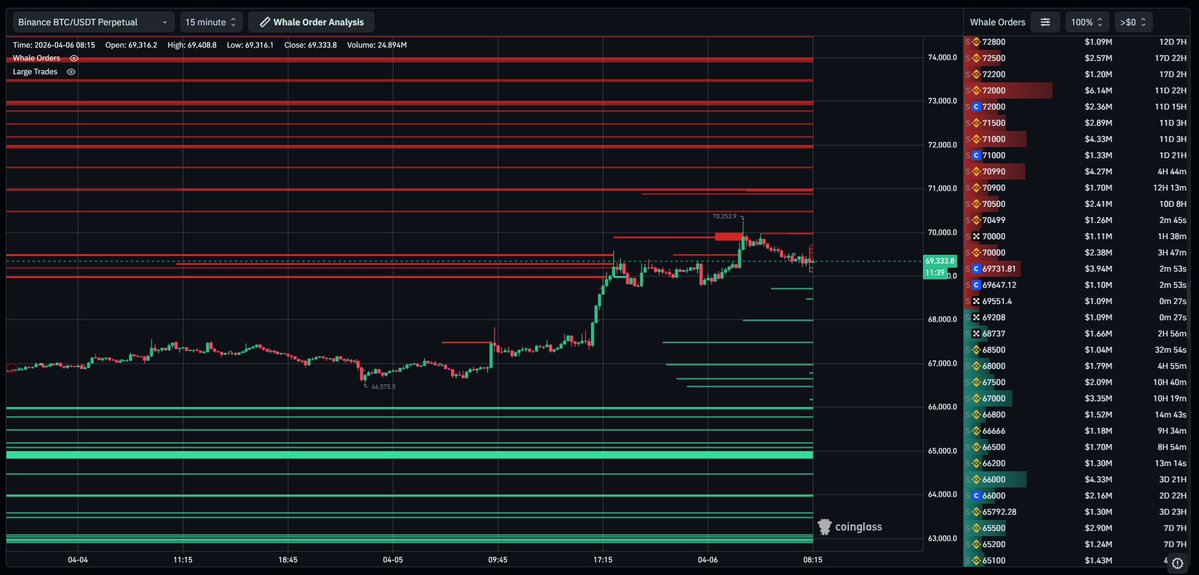Click the 08:15 time label on the time axis
Image resolution: width=1199 pixels, height=575 pixels.
(x=812, y=560)
